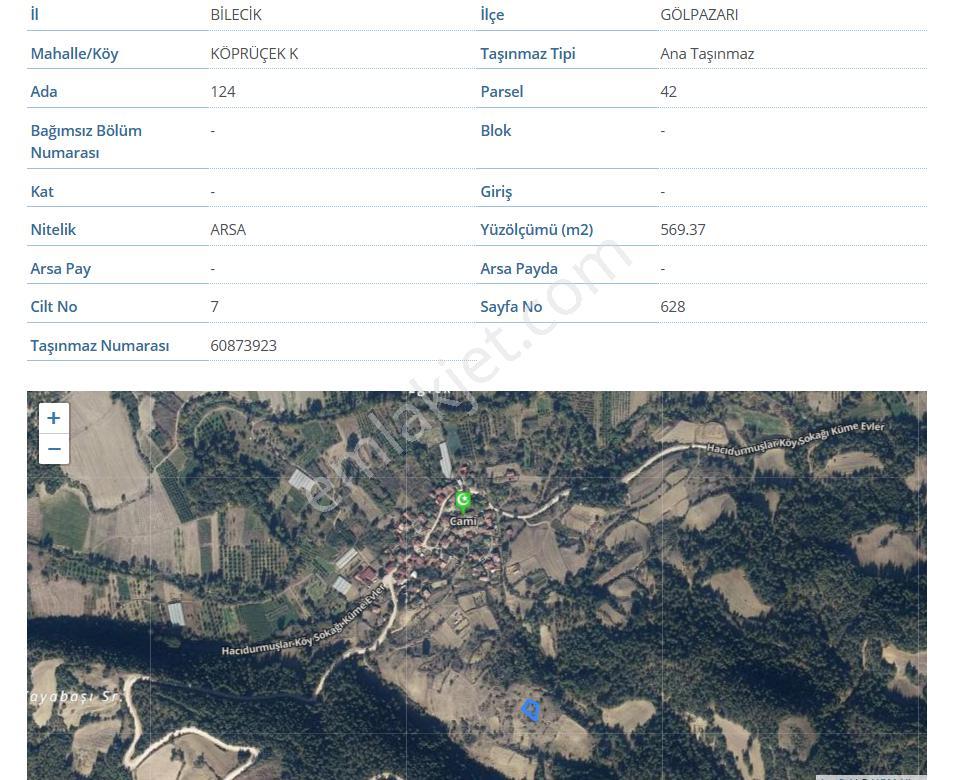Click the KÖPRÜÇEK K neighborhood value
This screenshot has width=957, height=780.
click(x=254, y=54)
